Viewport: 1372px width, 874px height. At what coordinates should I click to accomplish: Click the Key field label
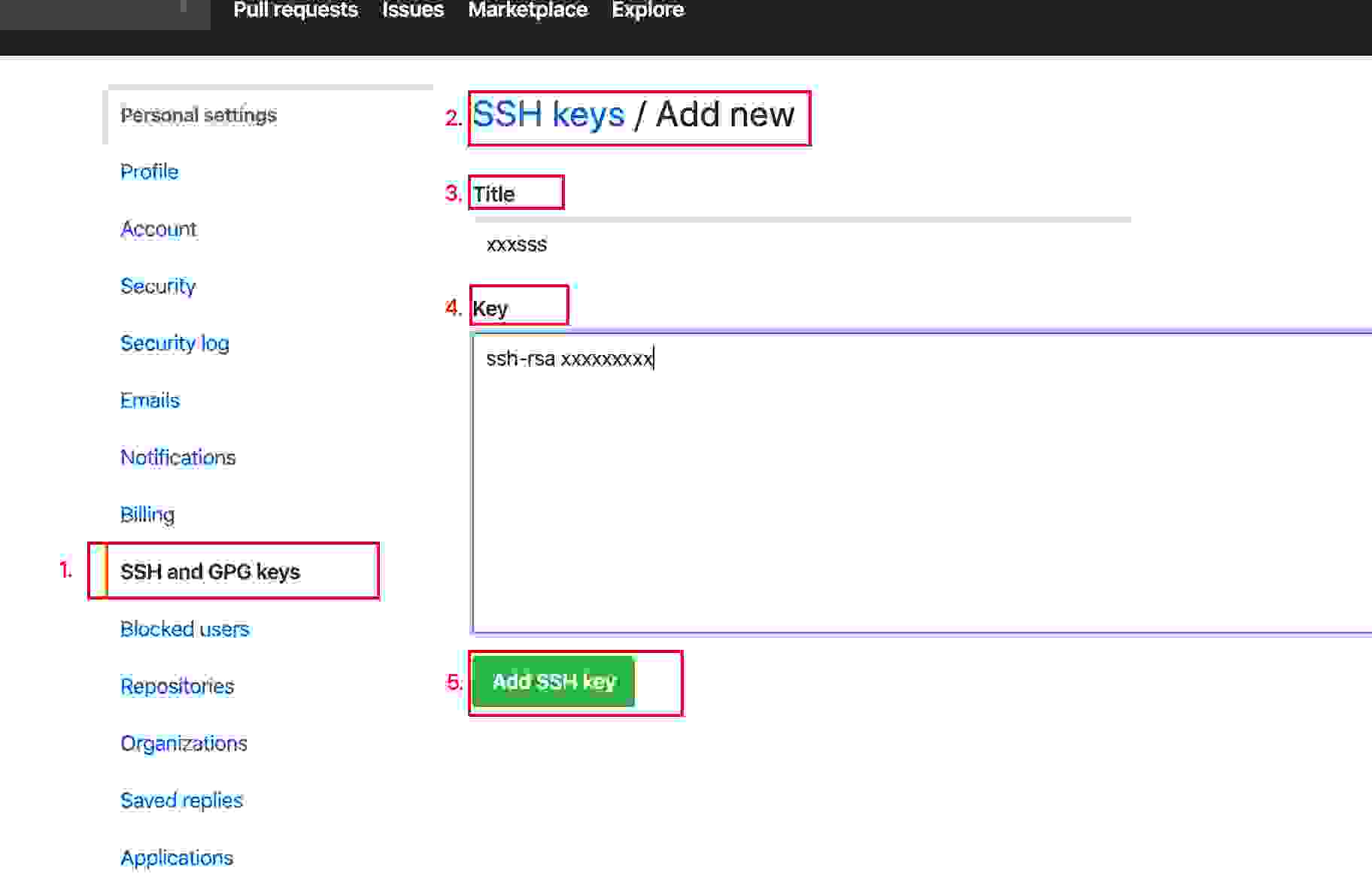pyautogui.click(x=490, y=308)
